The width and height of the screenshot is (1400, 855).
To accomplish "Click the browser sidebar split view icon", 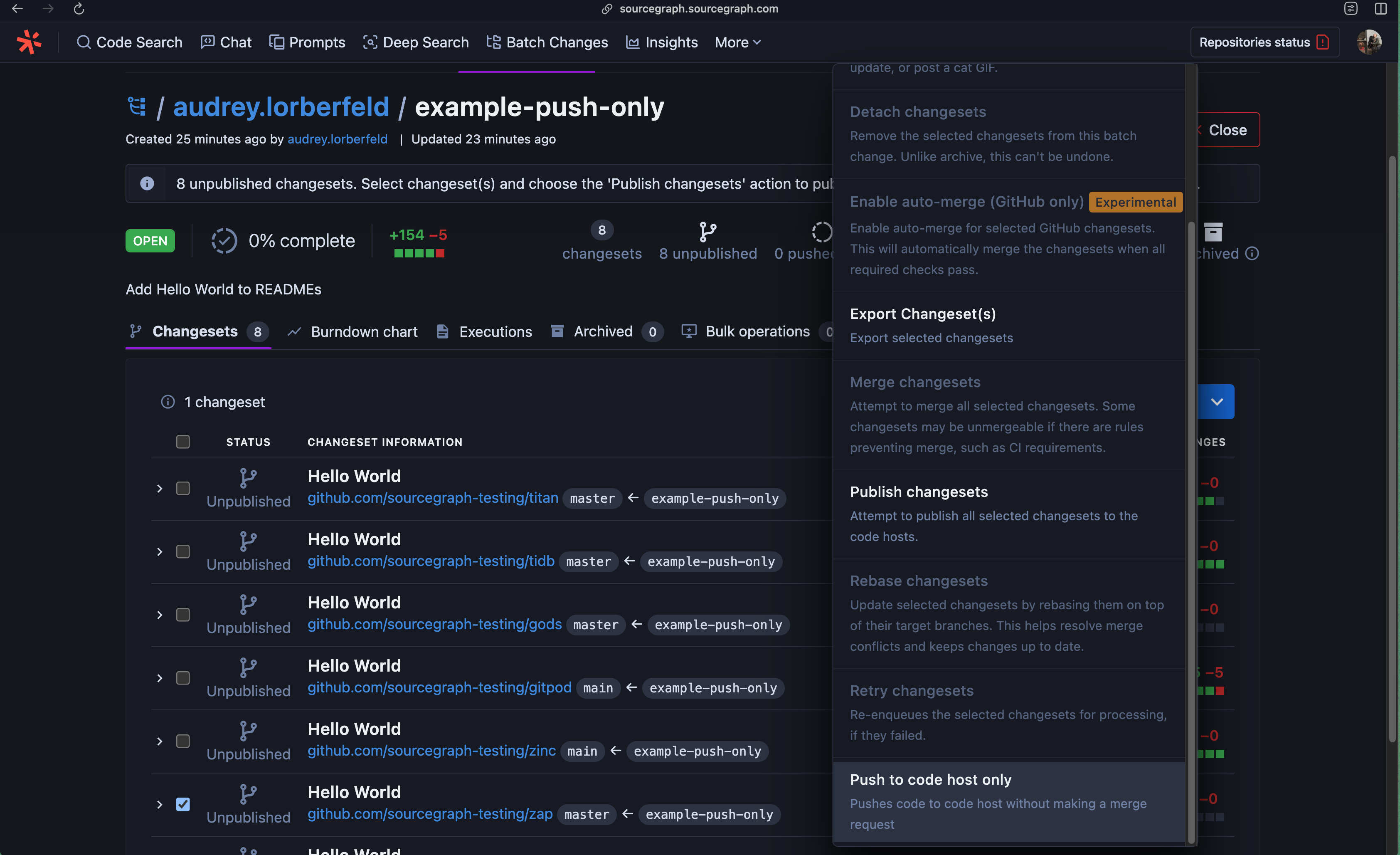I will (1381, 9).
